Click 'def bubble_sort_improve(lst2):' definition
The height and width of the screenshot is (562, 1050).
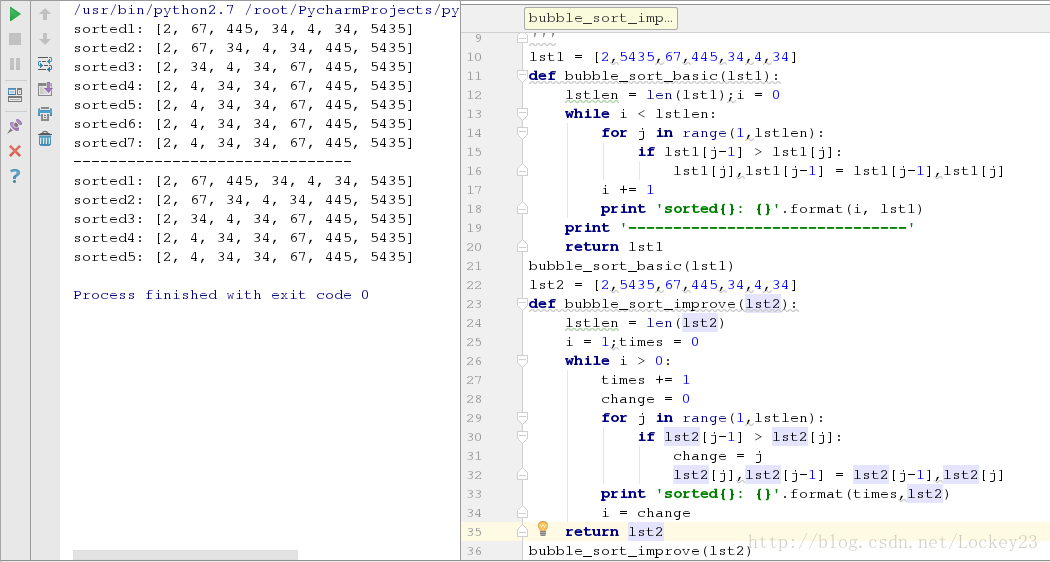663,304
